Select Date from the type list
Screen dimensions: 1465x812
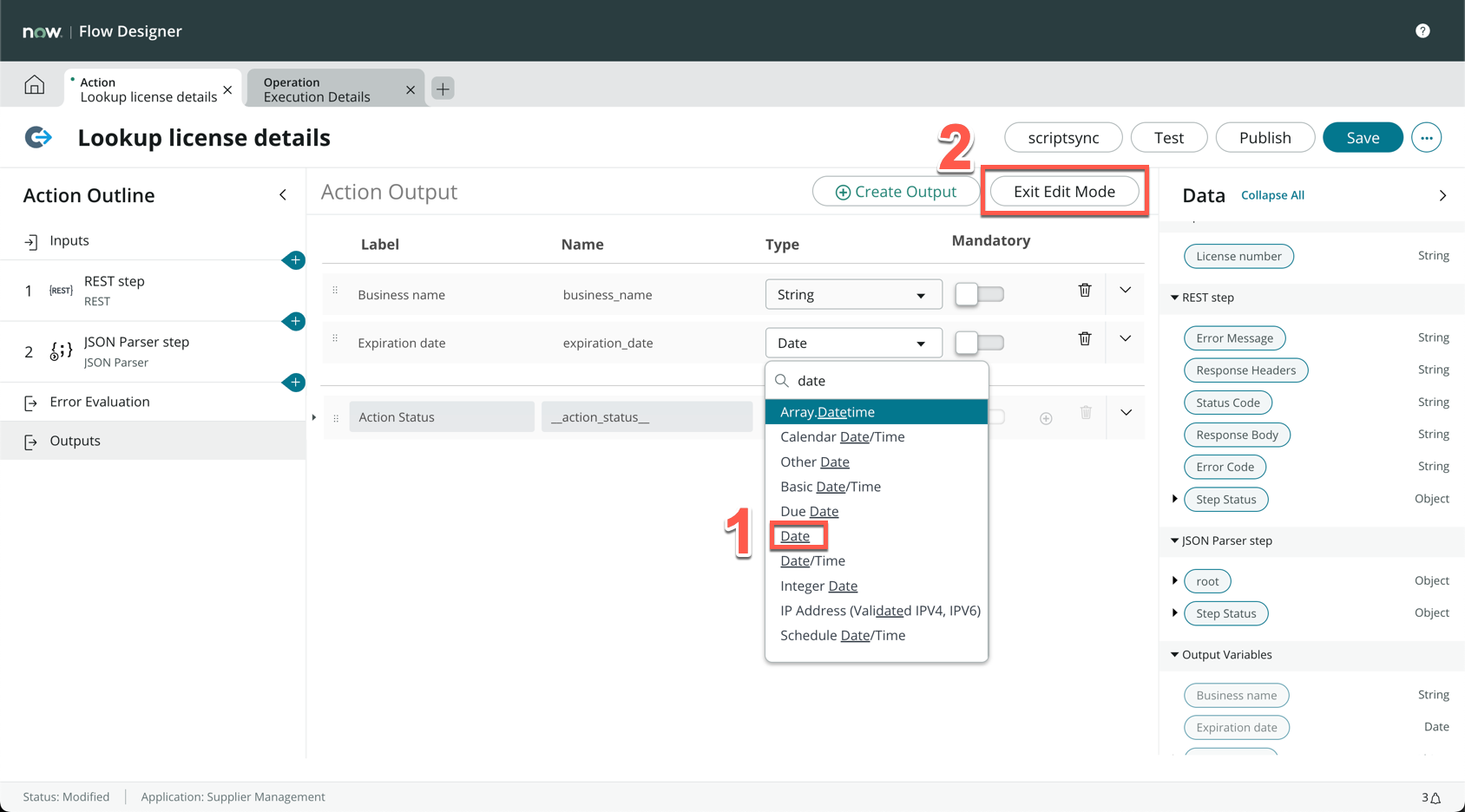795,536
